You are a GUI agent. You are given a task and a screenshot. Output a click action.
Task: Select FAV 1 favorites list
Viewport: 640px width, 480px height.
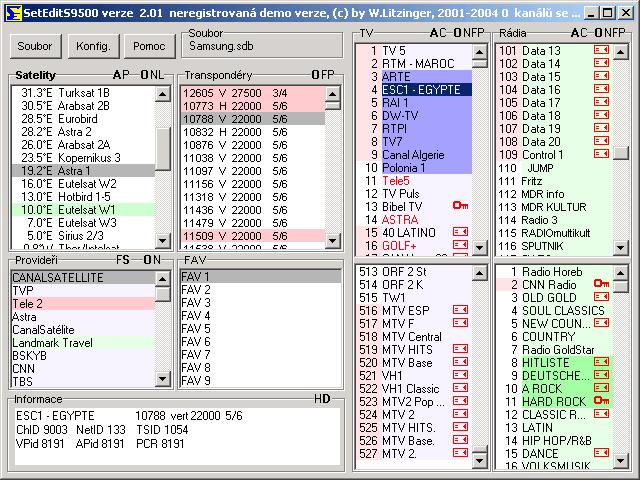(260, 277)
